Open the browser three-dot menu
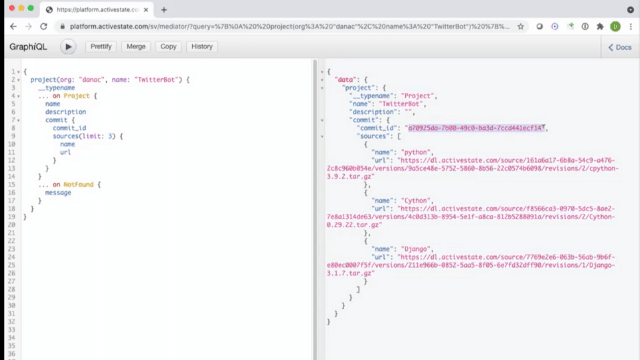 tap(631, 27)
